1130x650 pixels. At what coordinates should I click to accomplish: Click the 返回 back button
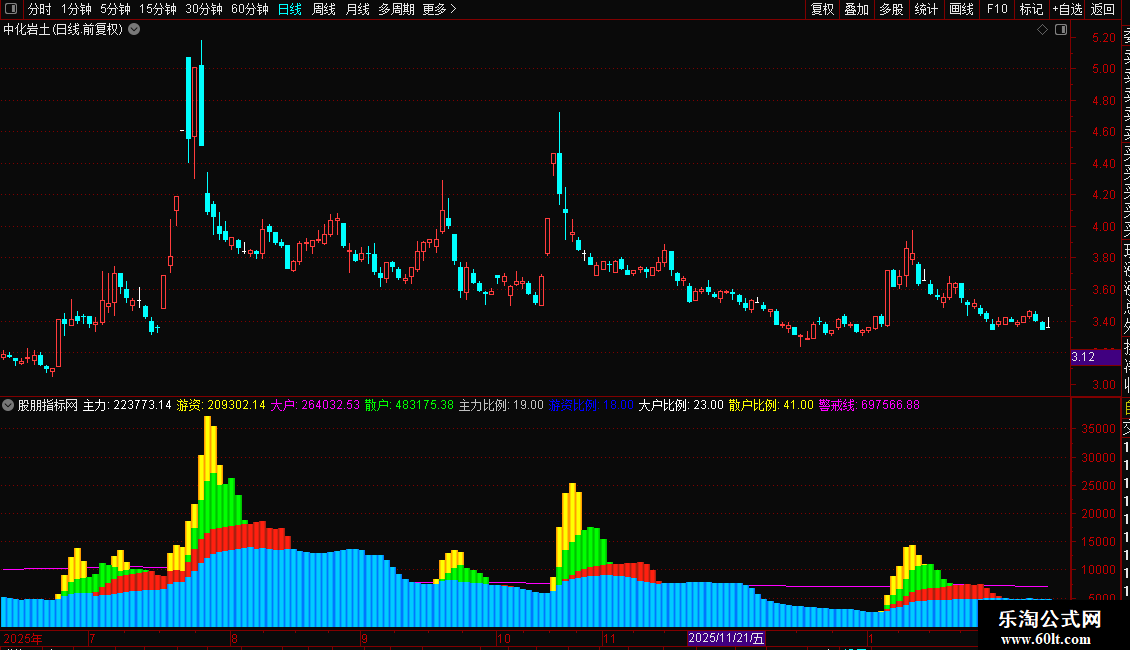1103,9
